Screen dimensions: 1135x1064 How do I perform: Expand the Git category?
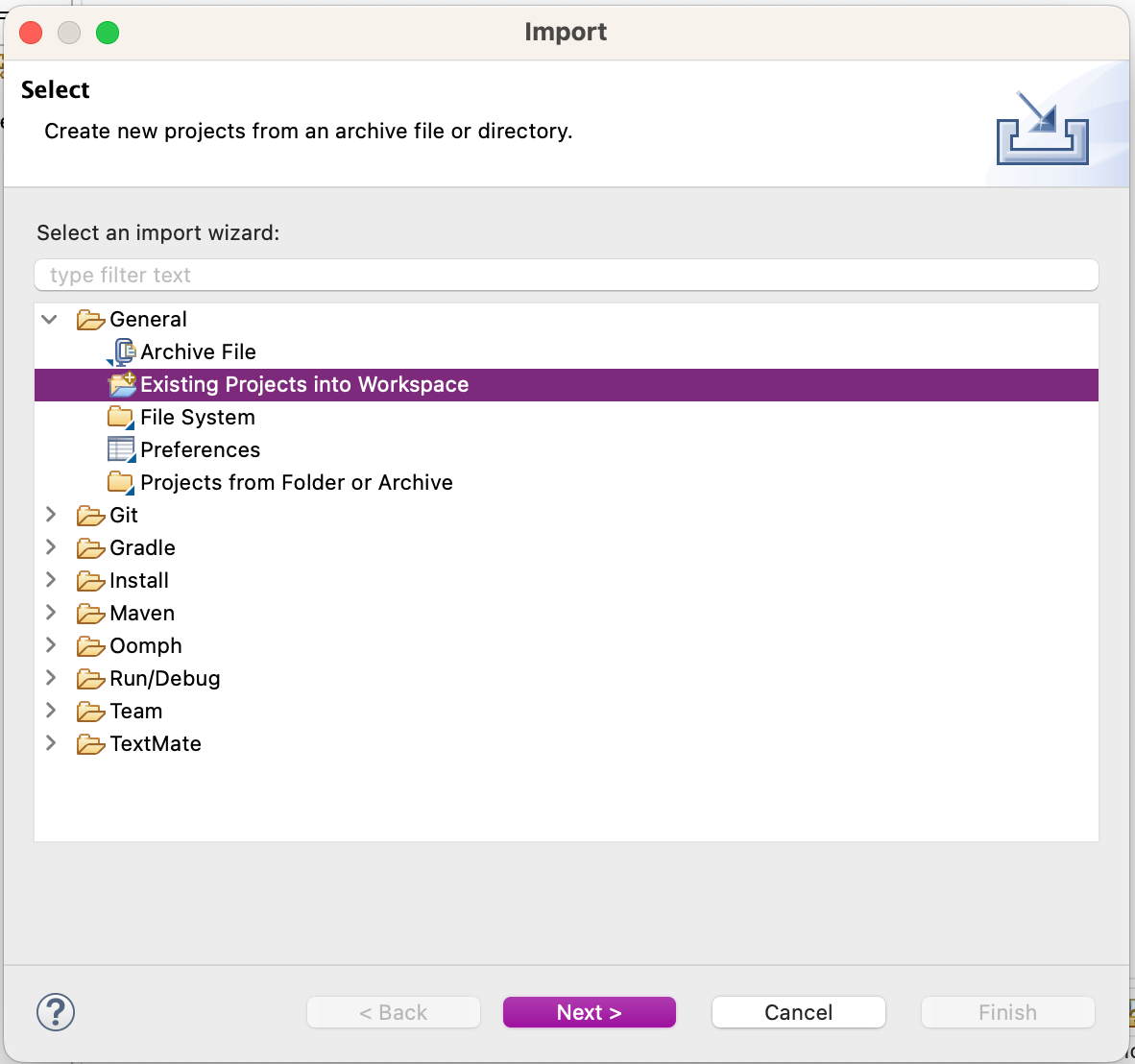point(51,516)
